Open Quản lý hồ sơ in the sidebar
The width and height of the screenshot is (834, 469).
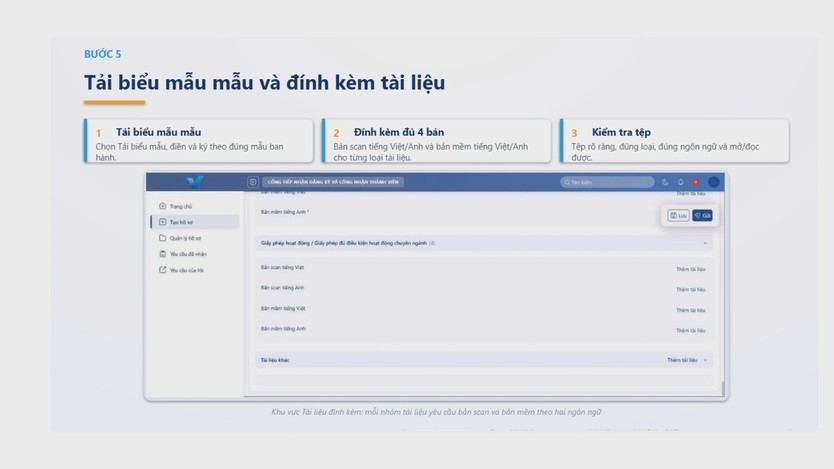click(195, 238)
